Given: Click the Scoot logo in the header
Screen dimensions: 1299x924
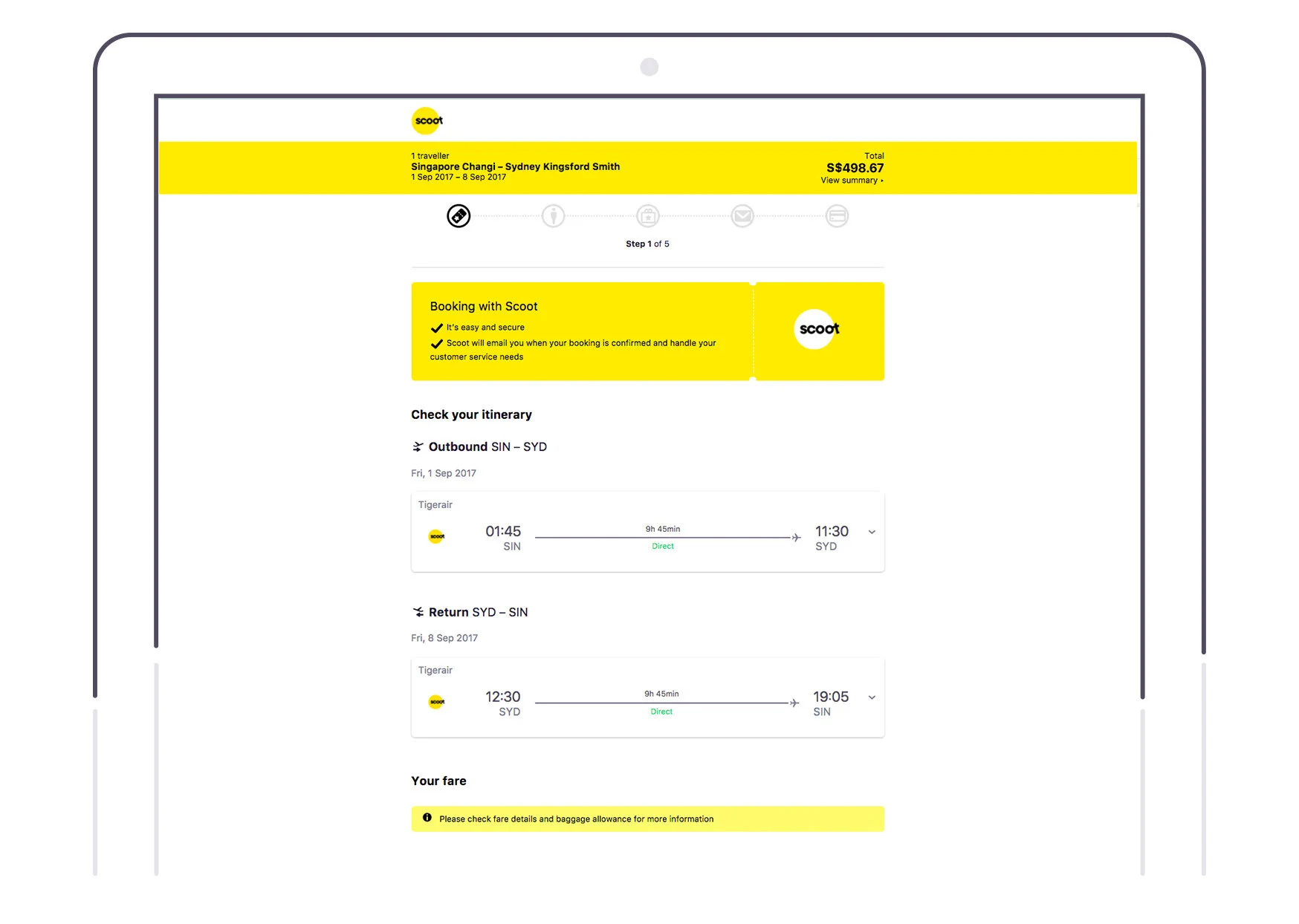Looking at the screenshot, I should pyautogui.click(x=427, y=120).
